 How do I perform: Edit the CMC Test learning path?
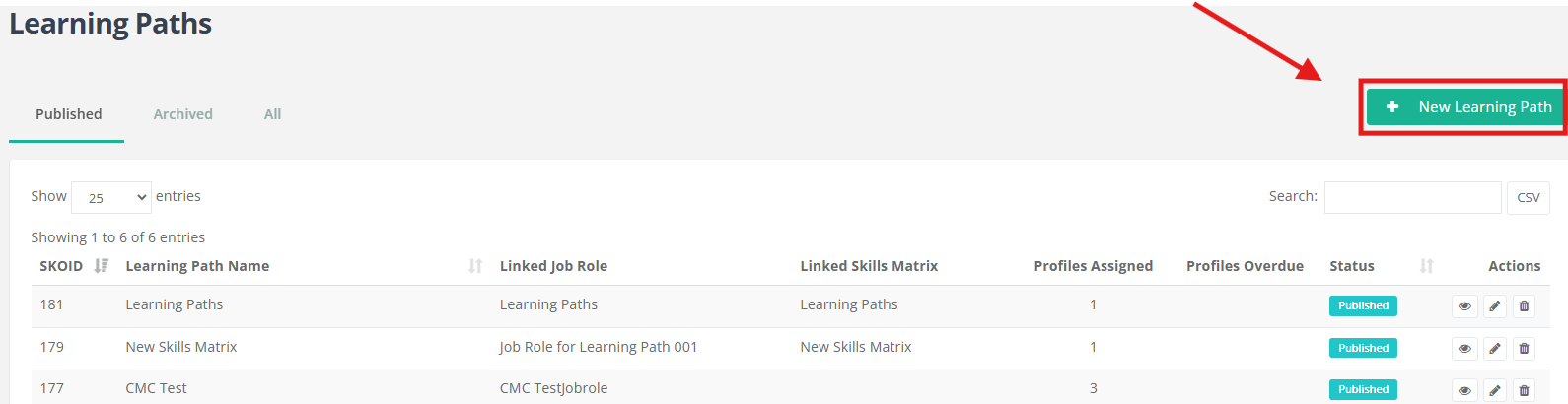1495,390
